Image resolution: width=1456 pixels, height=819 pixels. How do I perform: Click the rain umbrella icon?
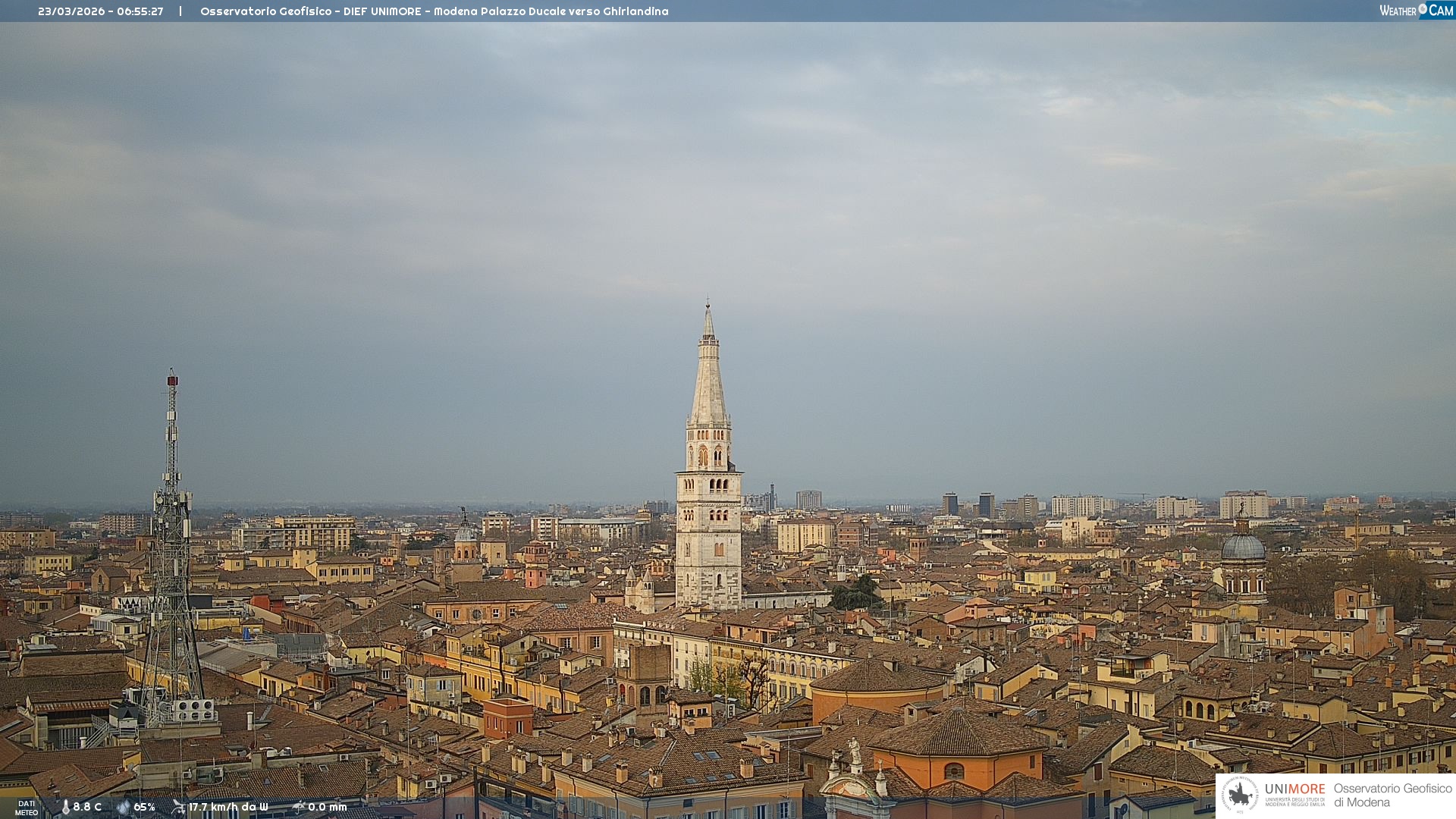(299, 807)
